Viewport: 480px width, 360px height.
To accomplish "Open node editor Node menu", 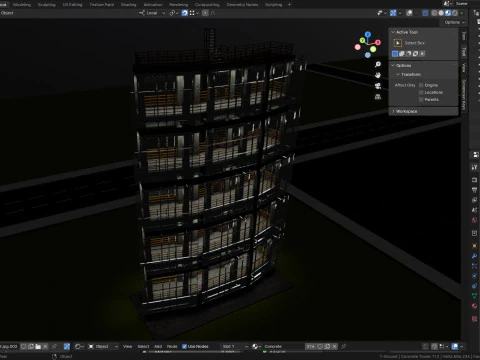I will point(172,347).
